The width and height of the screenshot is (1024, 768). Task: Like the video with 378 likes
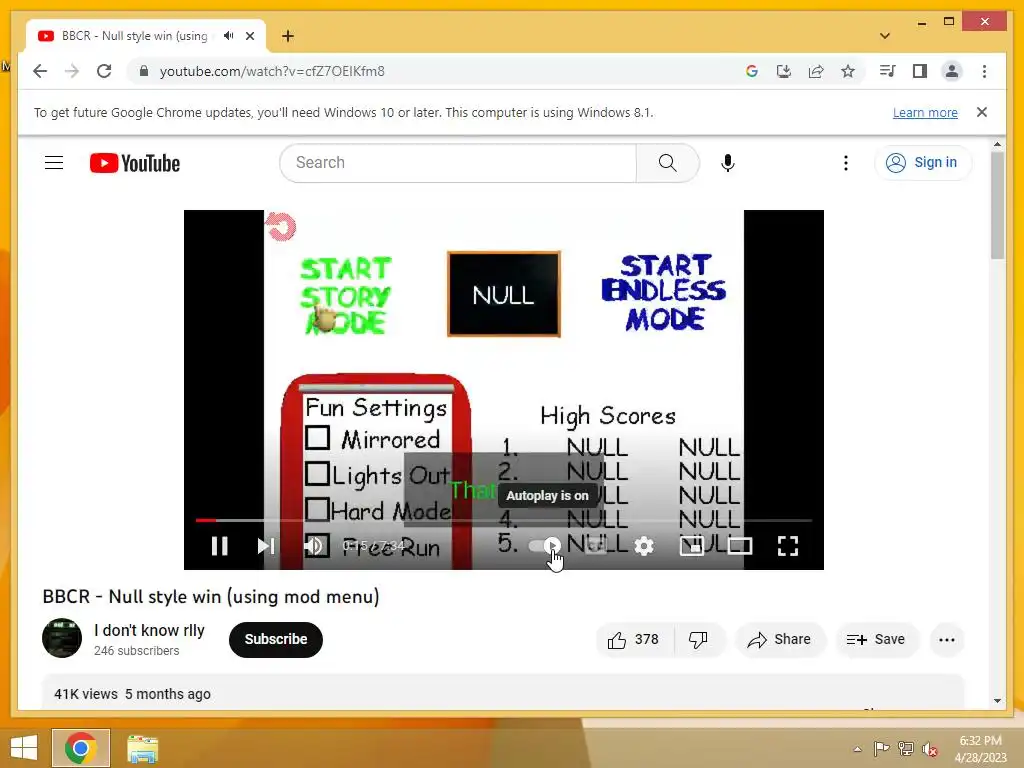click(x=633, y=639)
